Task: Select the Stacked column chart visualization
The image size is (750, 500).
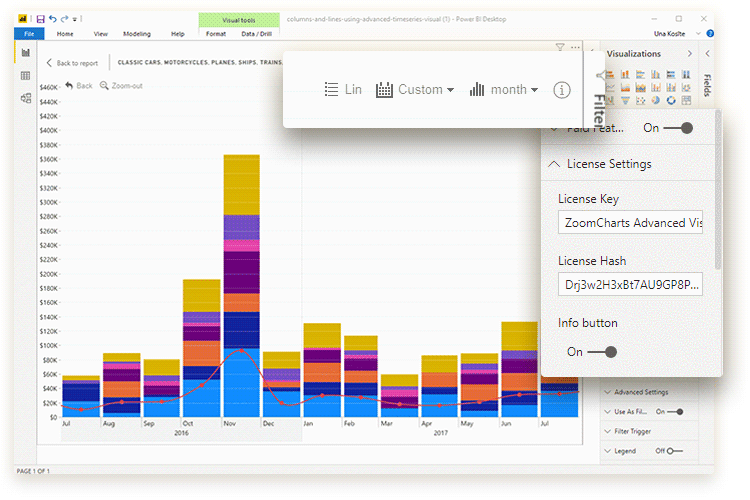Action: pyautogui.click(x=625, y=74)
